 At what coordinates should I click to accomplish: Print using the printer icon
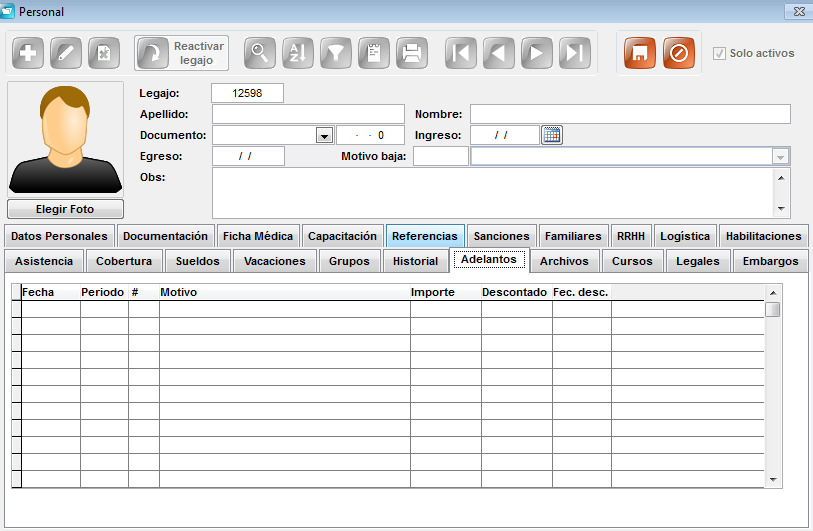(412, 53)
